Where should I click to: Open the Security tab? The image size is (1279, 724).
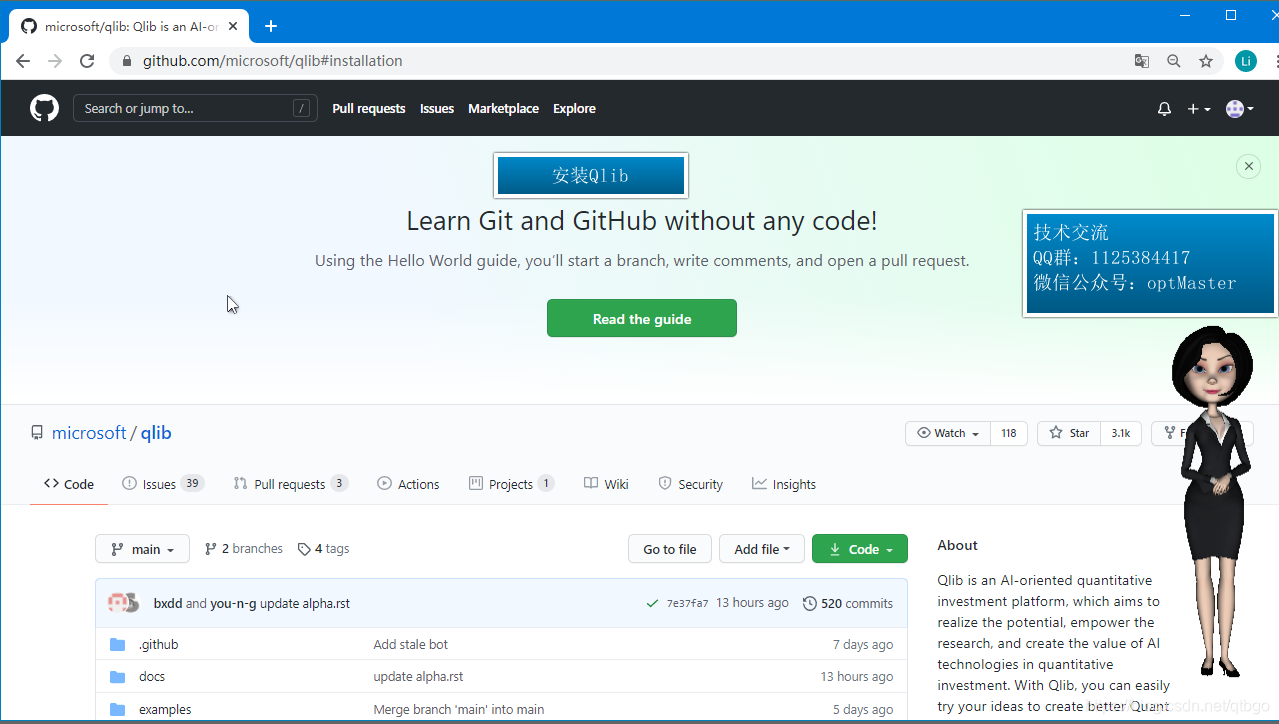point(690,484)
